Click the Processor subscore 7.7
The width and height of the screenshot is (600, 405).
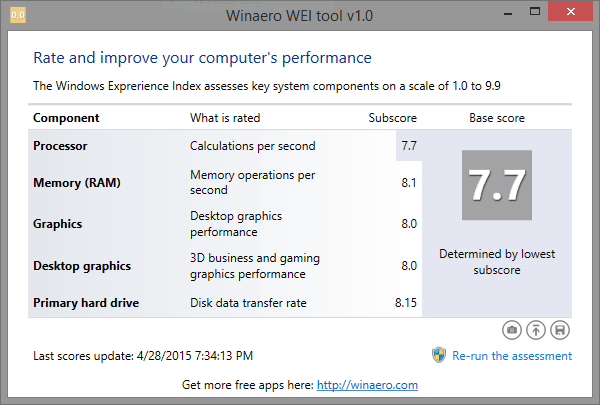[x=409, y=146]
